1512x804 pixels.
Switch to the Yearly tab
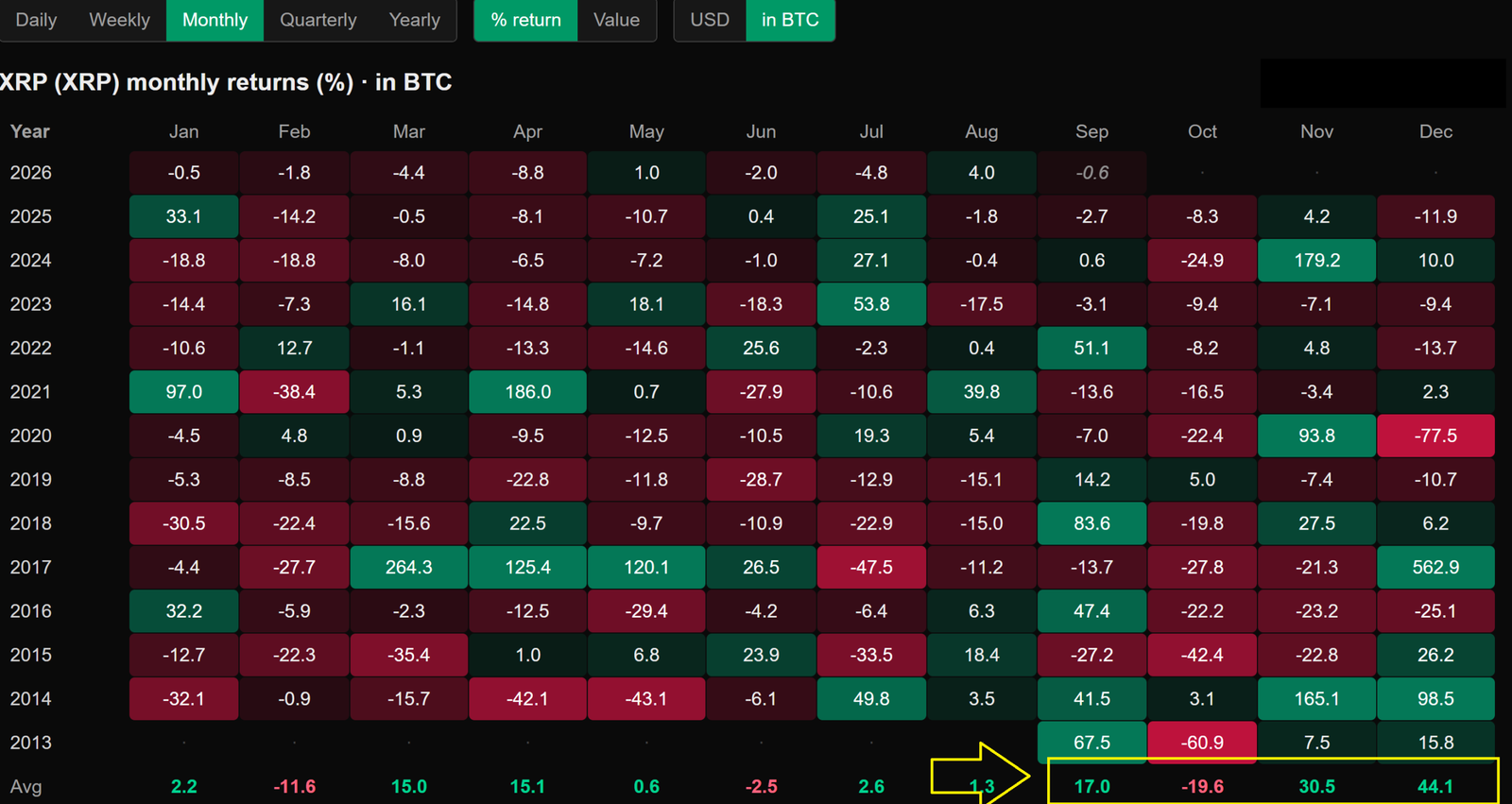coord(414,20)
